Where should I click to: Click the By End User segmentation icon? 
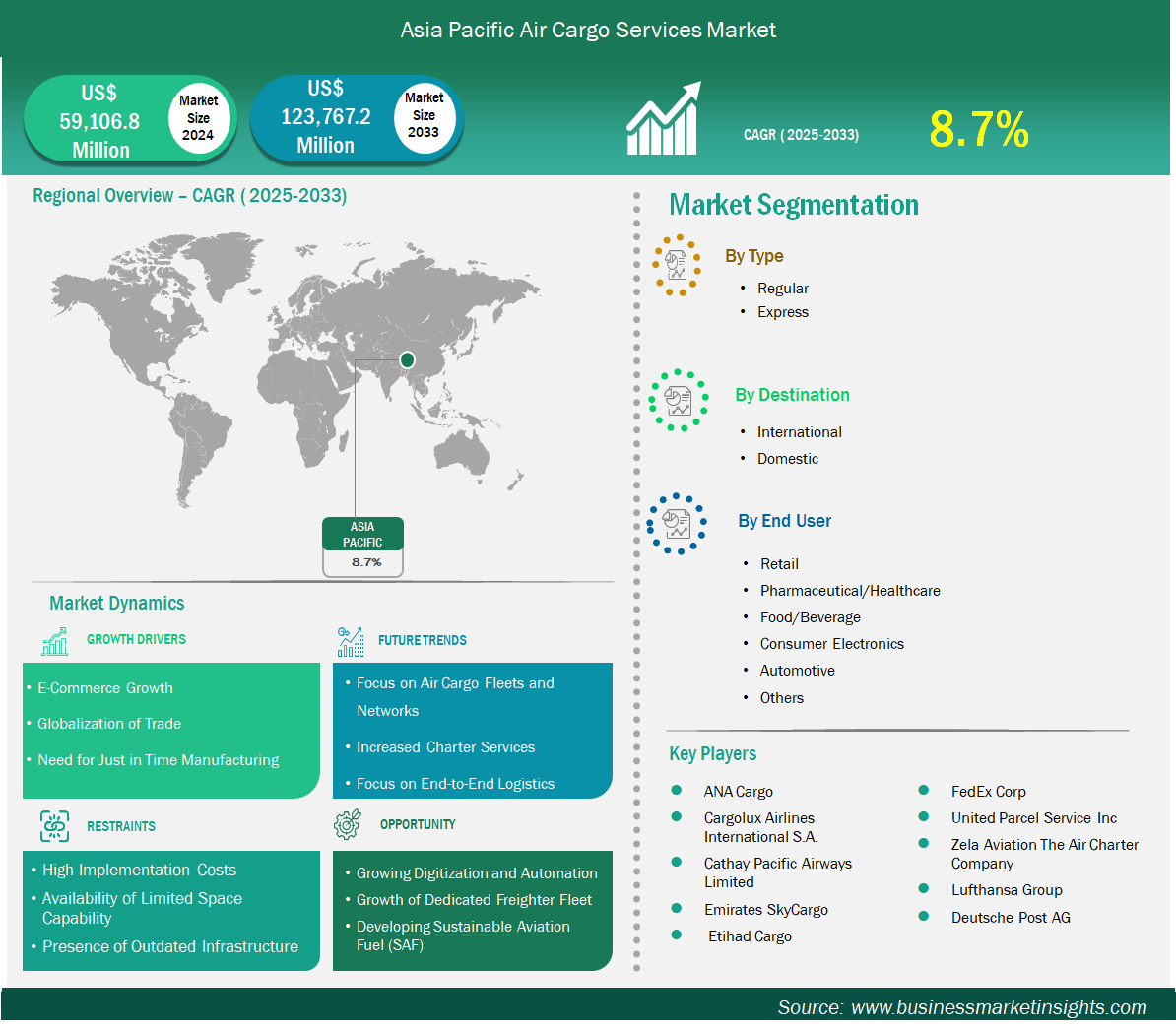tap(677, 524)
